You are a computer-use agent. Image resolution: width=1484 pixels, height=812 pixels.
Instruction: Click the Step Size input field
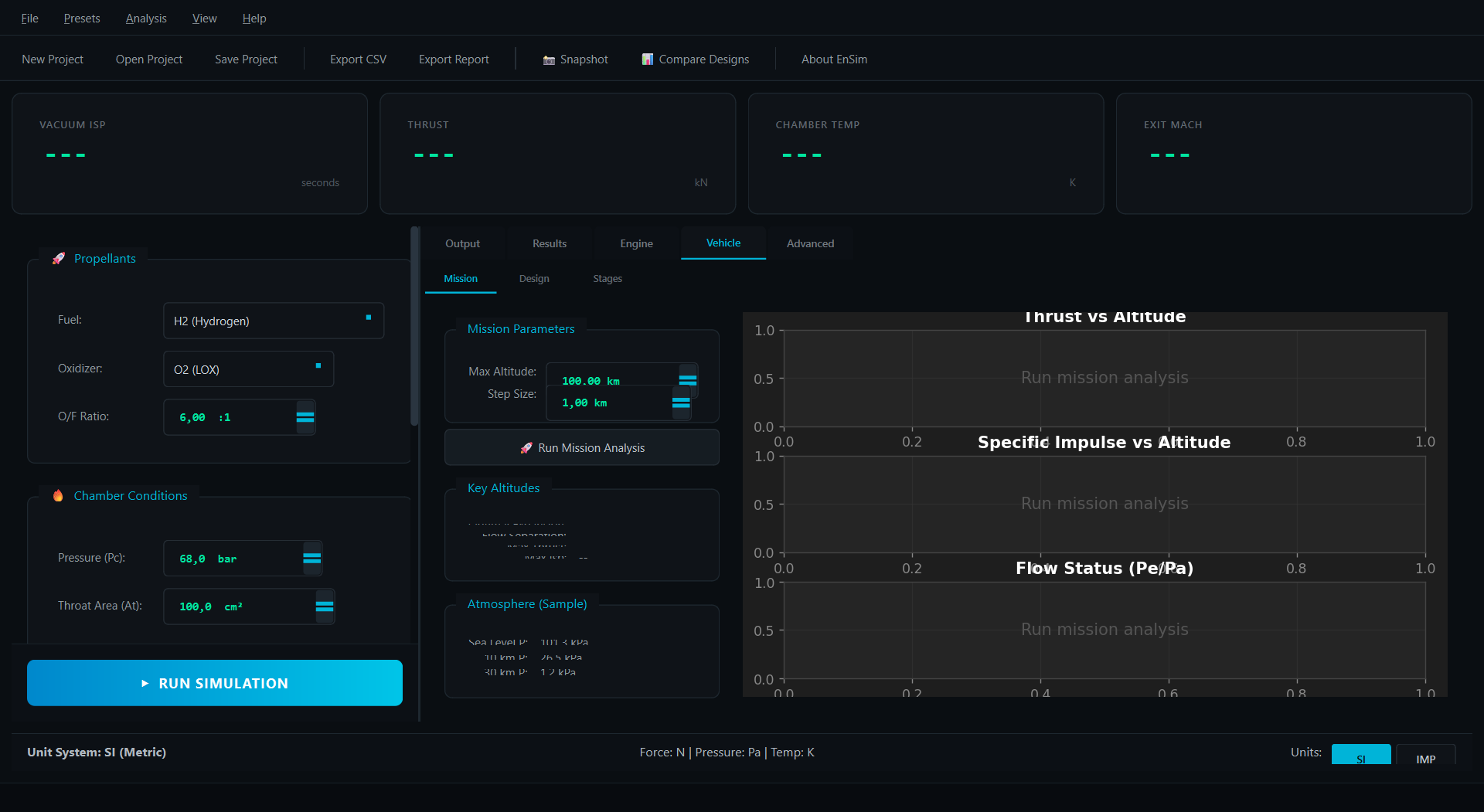(x=608, y=403)
